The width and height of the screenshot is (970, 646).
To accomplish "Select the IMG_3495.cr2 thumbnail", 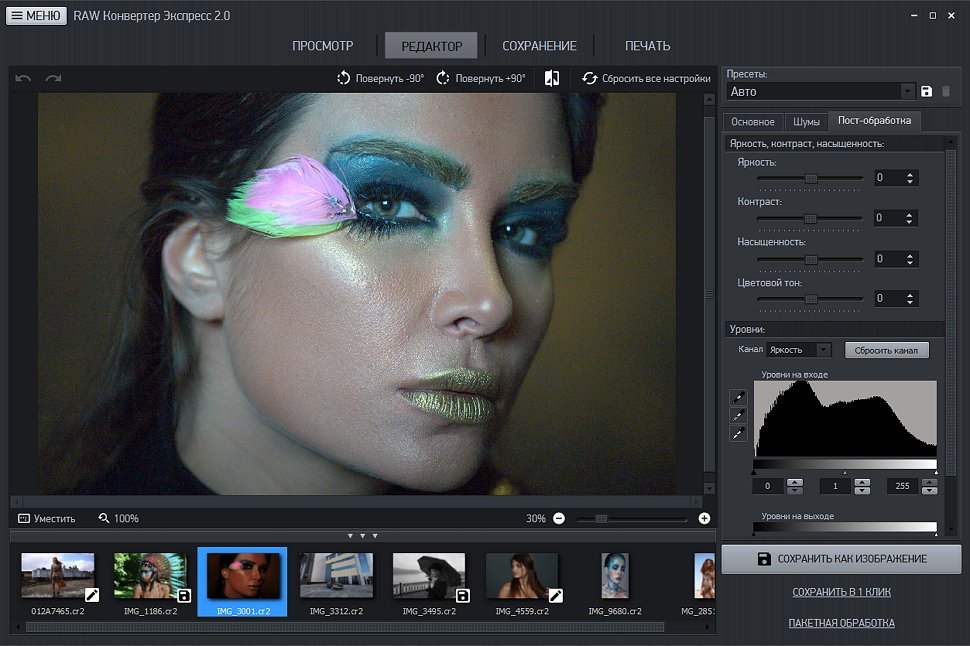I will point(429,583).
